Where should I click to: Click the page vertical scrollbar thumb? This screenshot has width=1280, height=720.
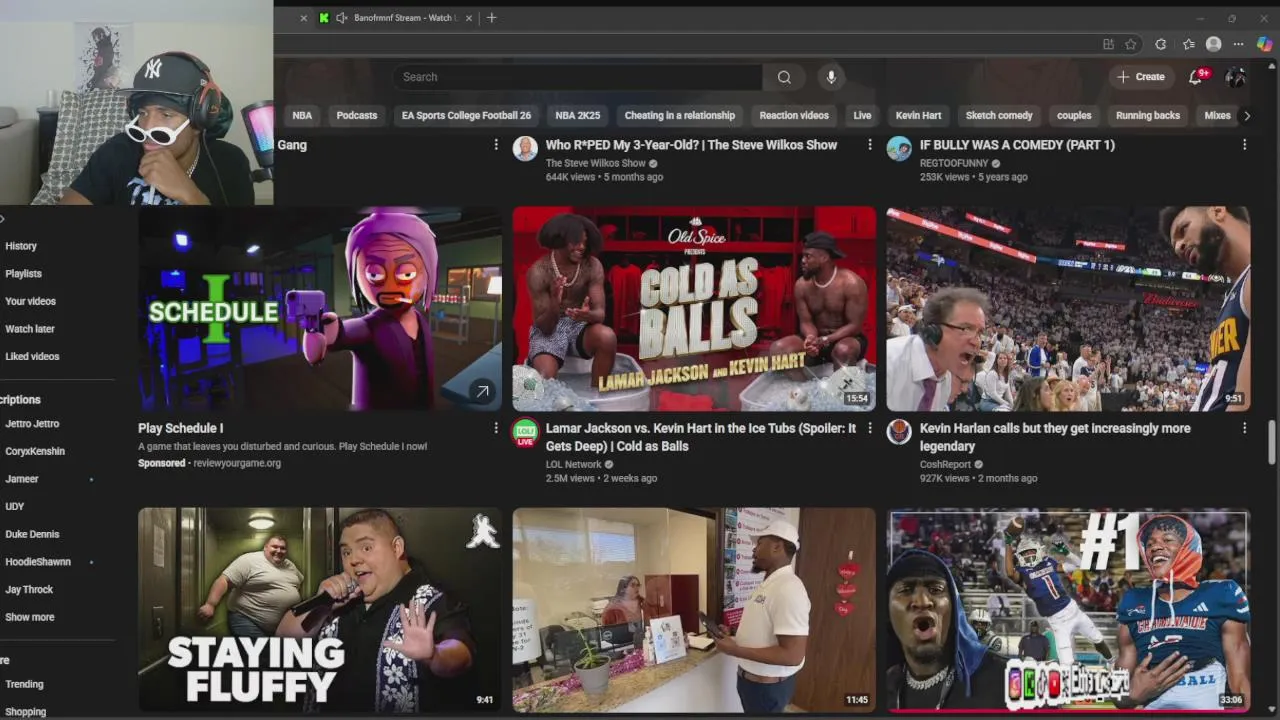tap(1273, 442)
